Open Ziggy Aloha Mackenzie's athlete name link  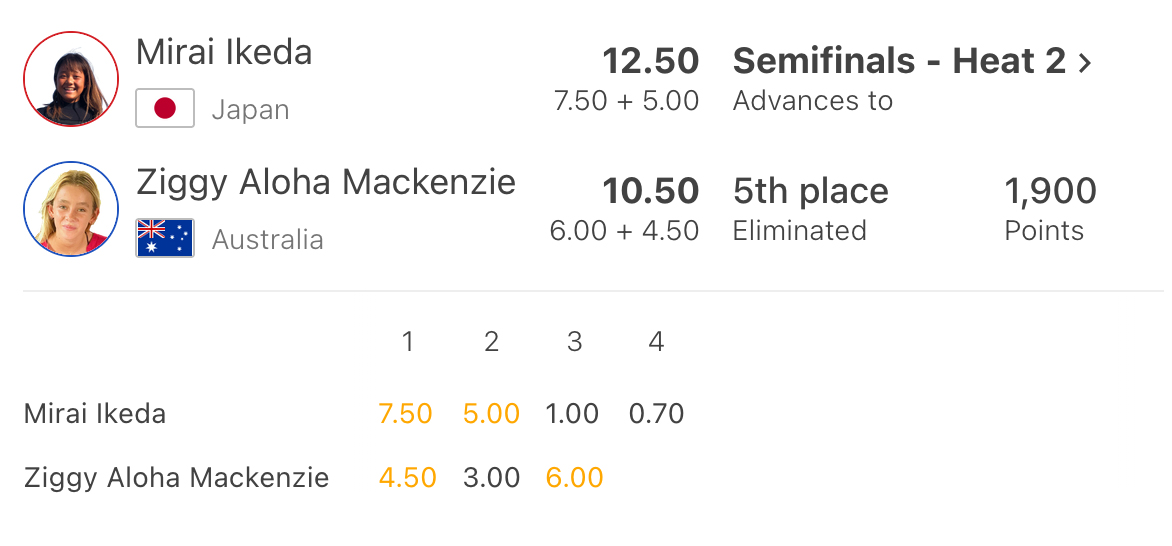pyautogui.click(x=326, y=182)
